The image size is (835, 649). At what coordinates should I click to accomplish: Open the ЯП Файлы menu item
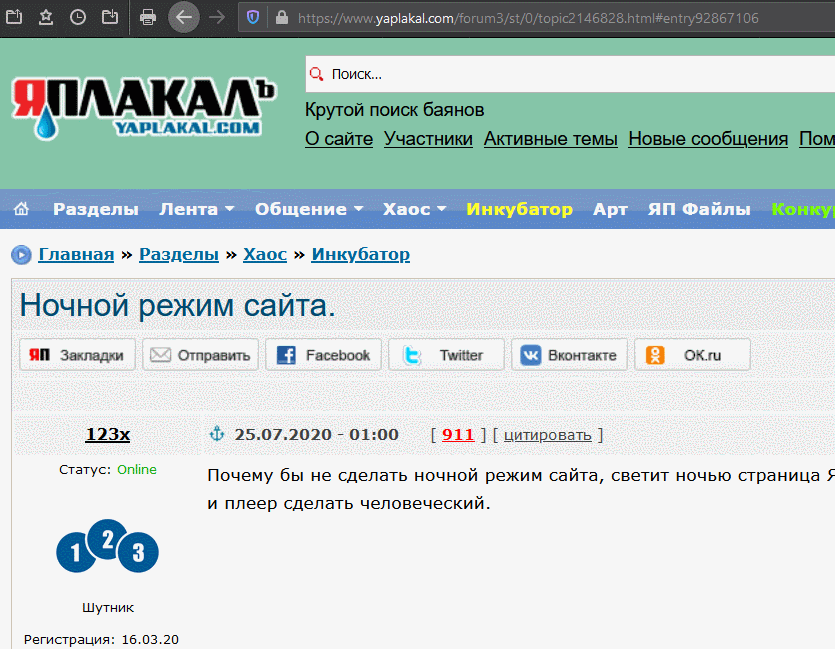[x=699, y=209]
